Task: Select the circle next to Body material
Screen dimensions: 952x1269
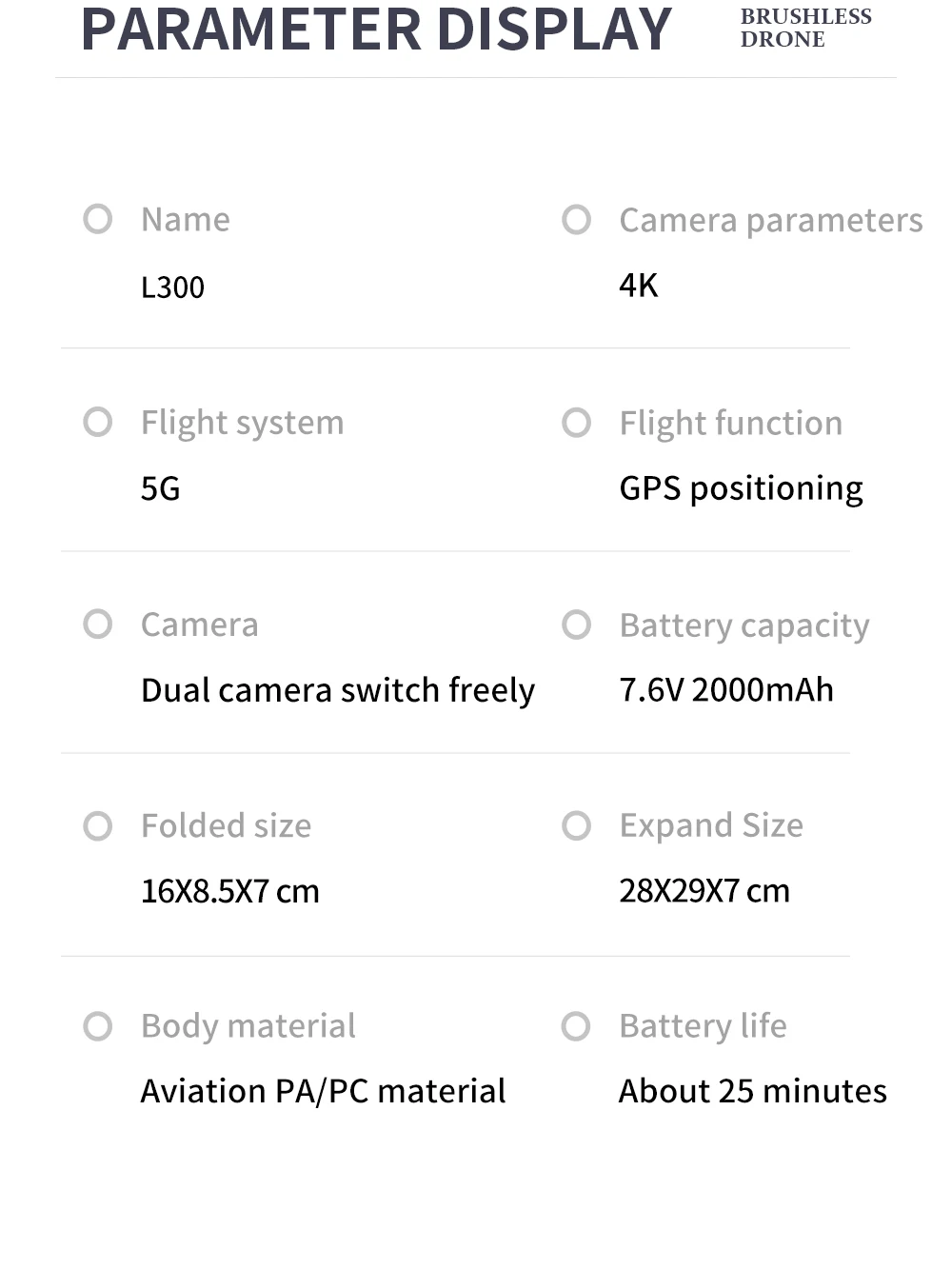Action: pos(98,1026)
